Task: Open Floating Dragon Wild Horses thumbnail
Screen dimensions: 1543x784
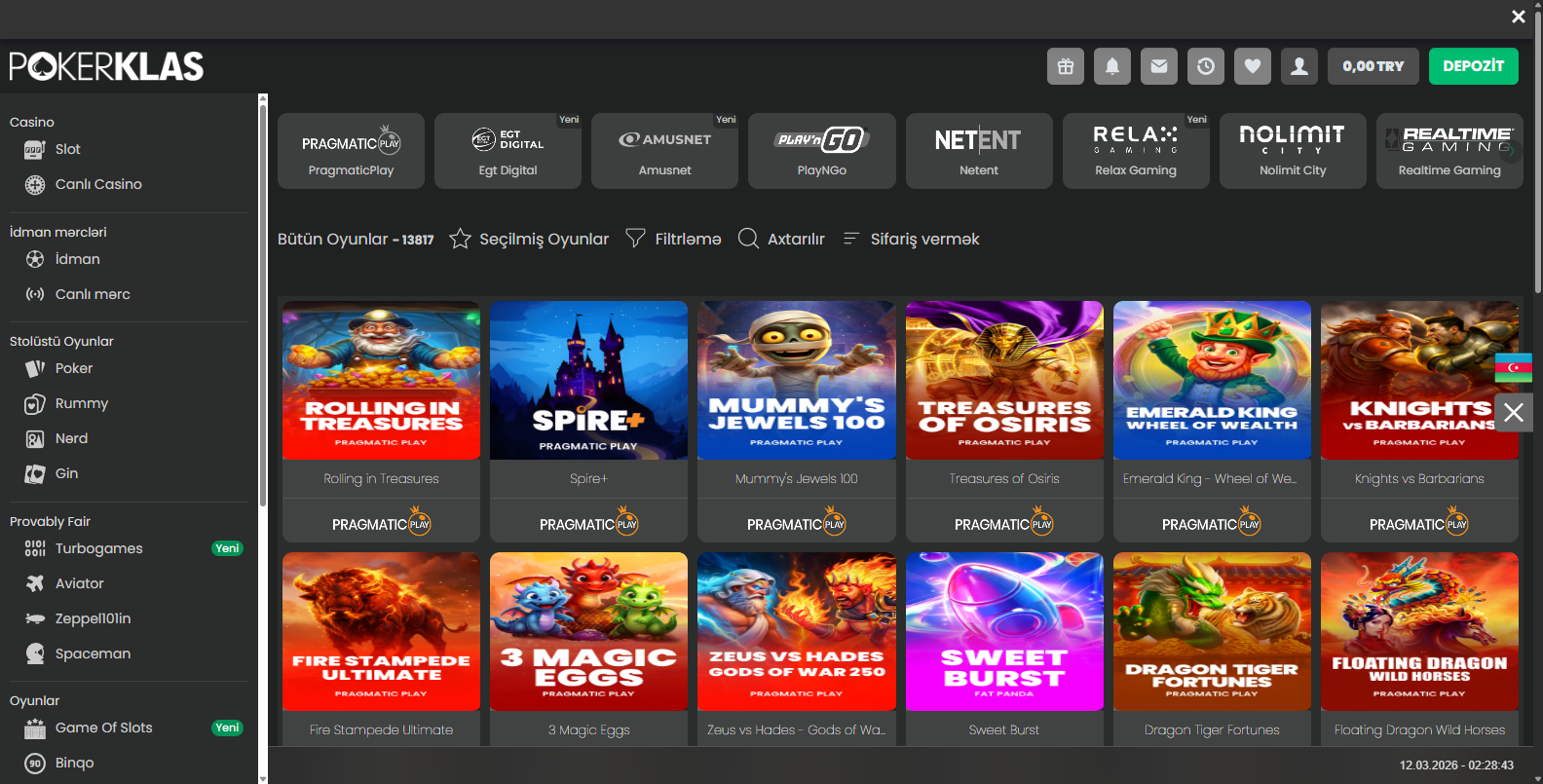Action: click(x=1419, y=631)
